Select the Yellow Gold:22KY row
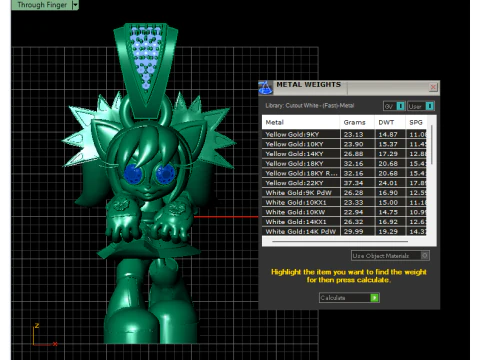 click(x=344, y=183)
